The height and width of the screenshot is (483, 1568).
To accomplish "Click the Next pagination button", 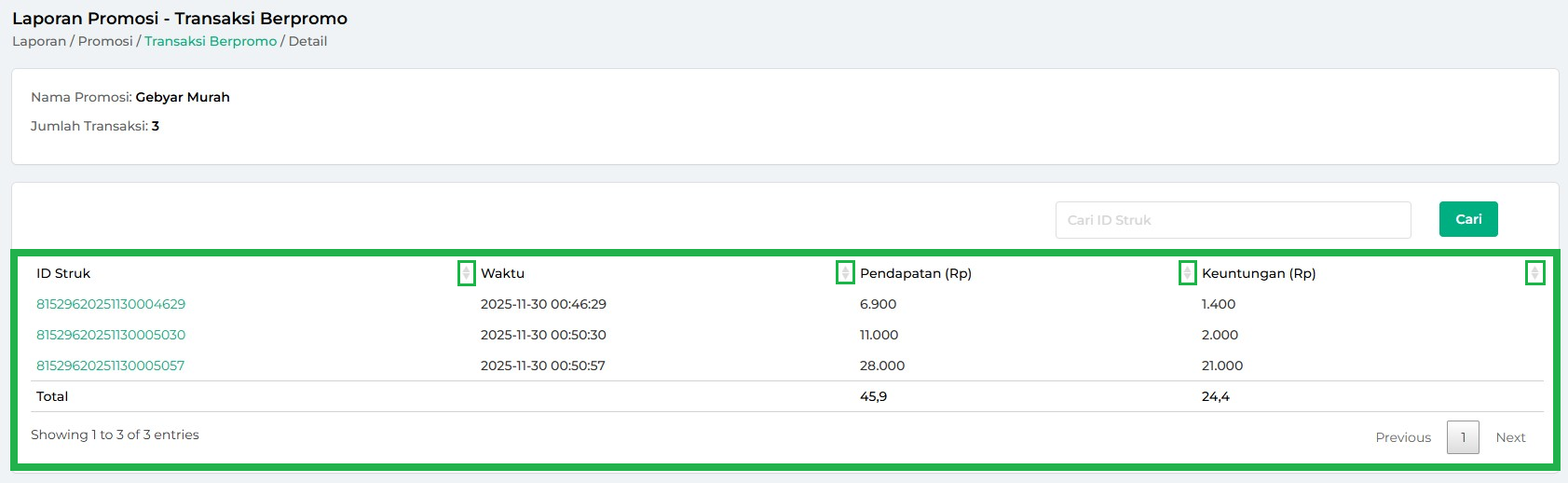I will point(1510,437).
